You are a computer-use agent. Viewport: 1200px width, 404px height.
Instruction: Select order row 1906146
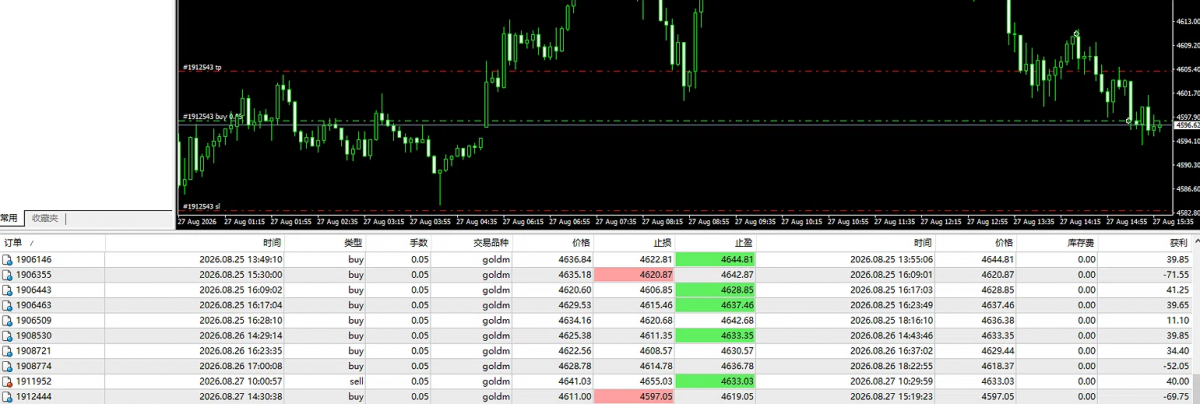[x=598, y=259]
